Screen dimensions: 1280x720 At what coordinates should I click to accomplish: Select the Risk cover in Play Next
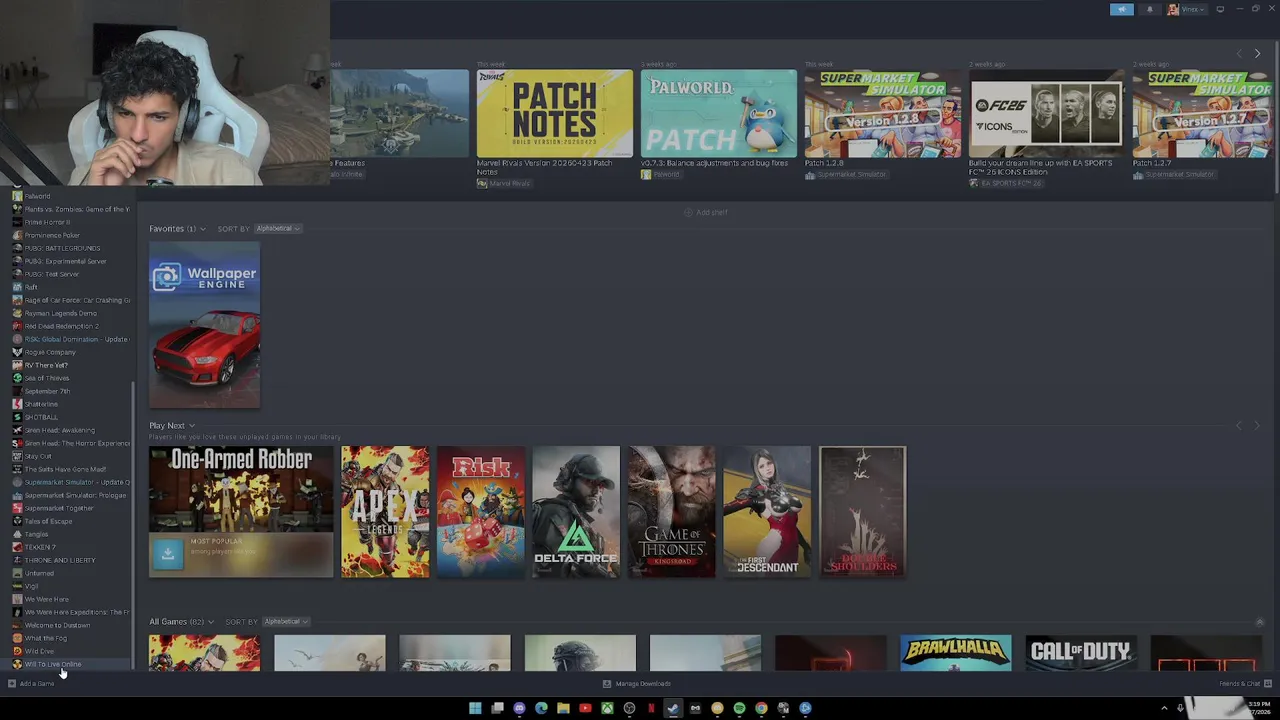(x=480, y=512)
